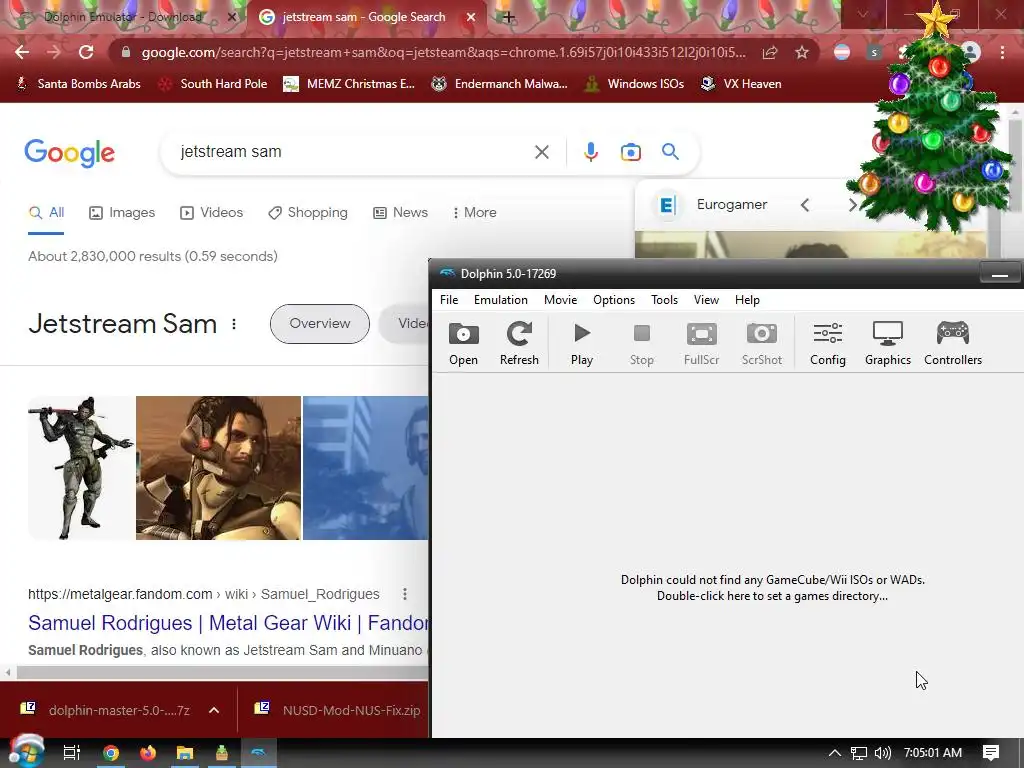The height and width of the screenshot is (768, 1024).
Task: Show previous Eurogamer card
Action: tap(805, 205)
